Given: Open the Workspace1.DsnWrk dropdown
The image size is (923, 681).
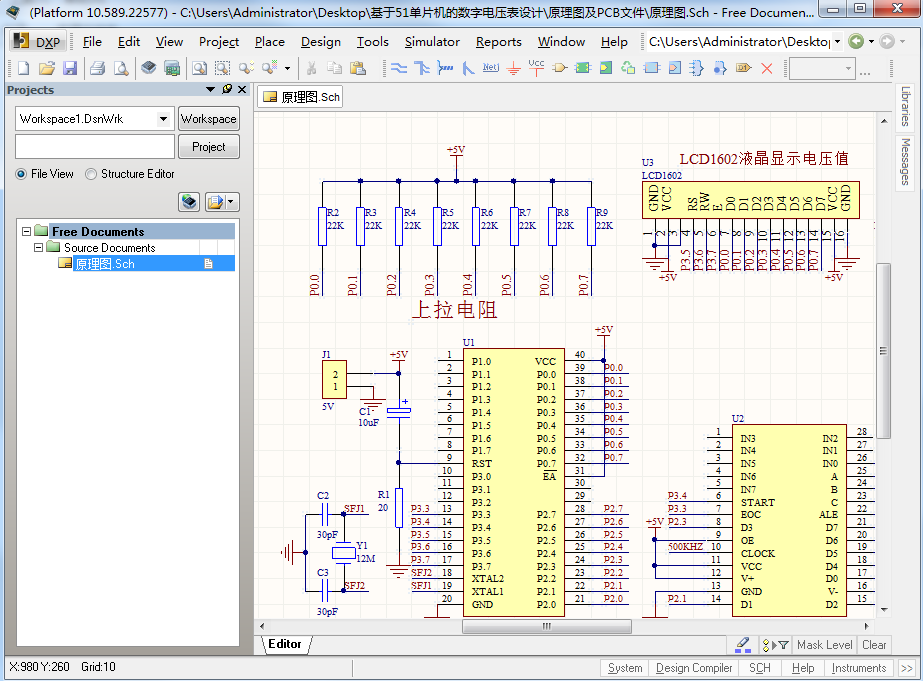Looking at the screenshot, I should pyautogui.click(x=164, y=119).
